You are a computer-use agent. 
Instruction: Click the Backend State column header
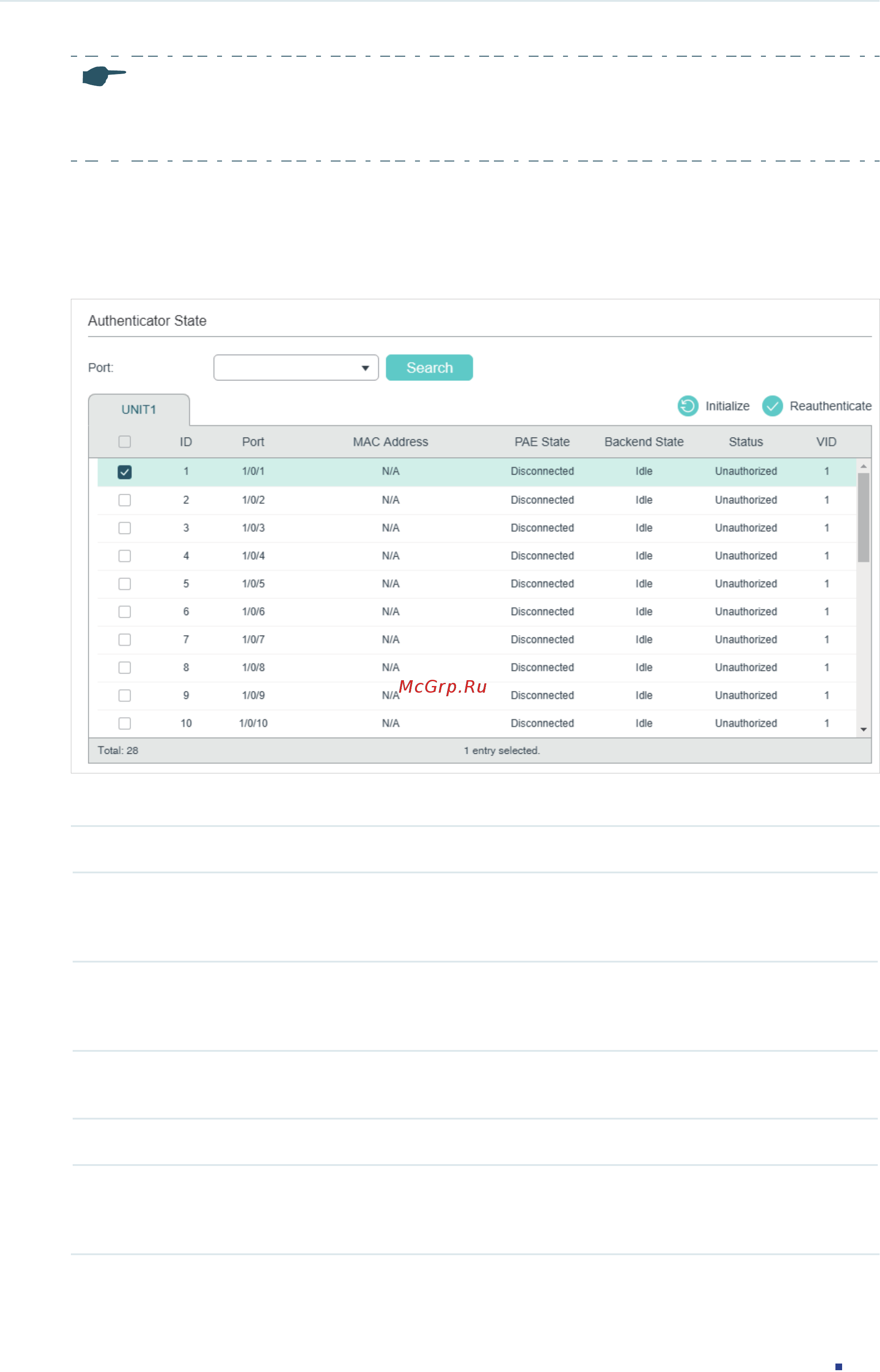point(644,442)
